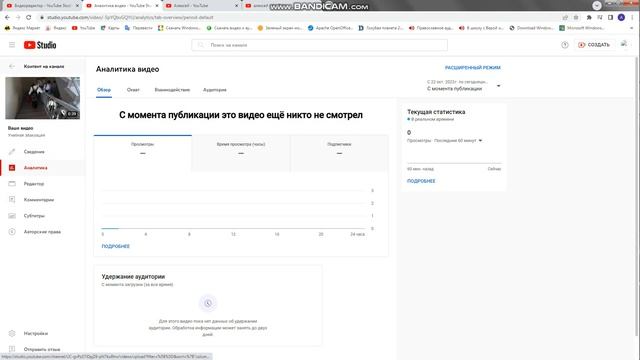Viewport: 640px width, 360px height.
Task: Click Отправить отзыв in the sidebar
Action: (42, 349)
